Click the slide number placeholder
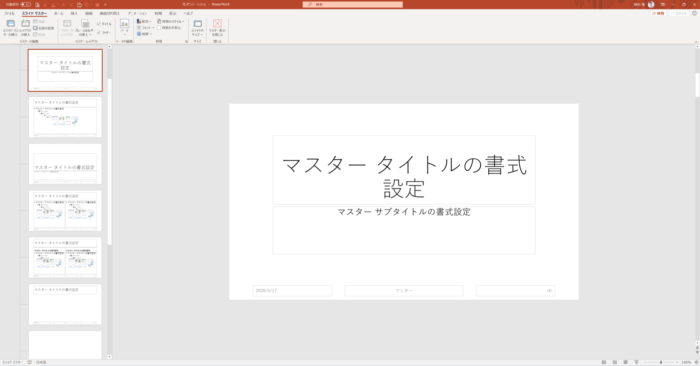This screenshot has height=366, width=700. (x=515, y=291)
